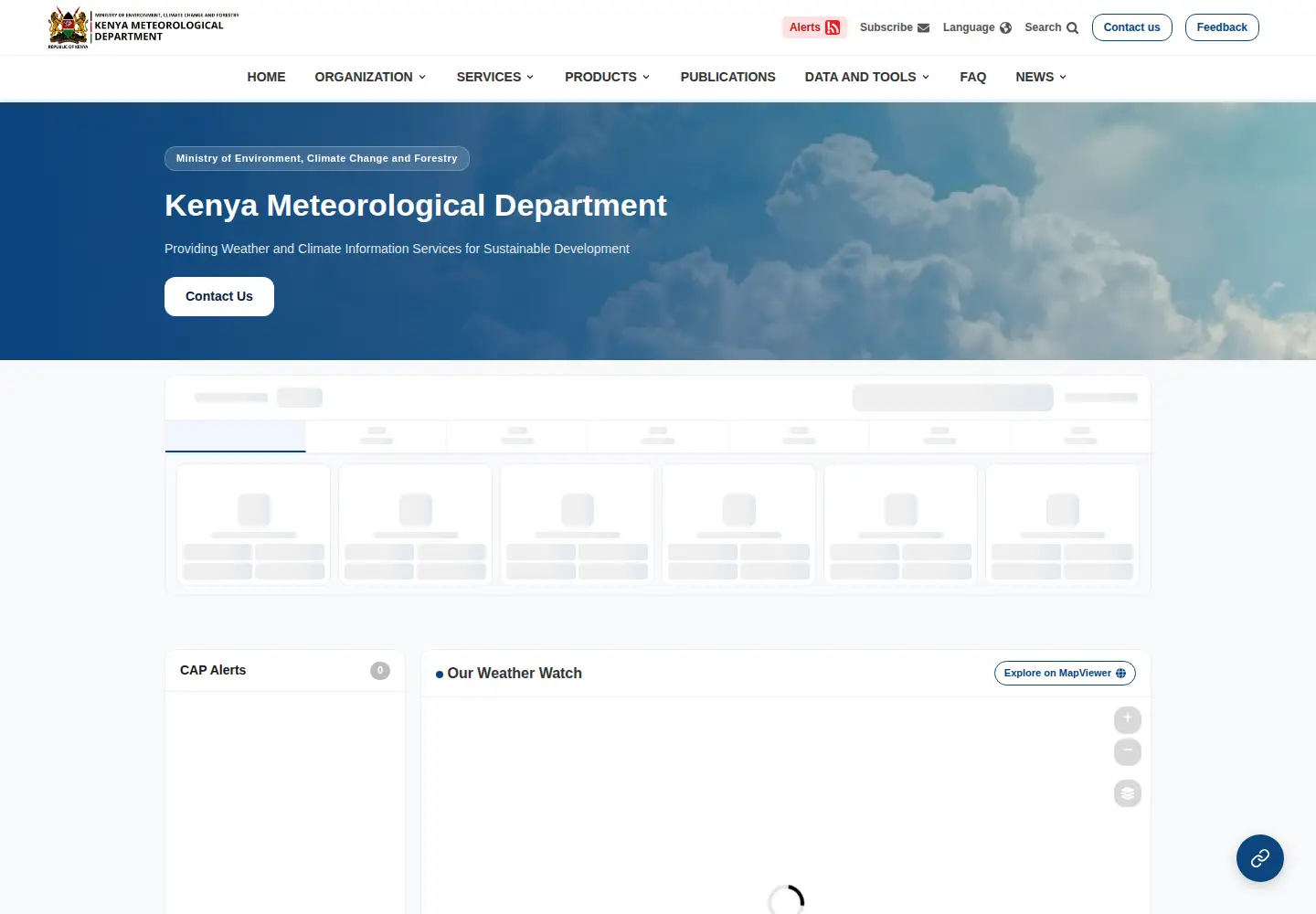The image size is (1316, 914).
Task: Open the Feedback form button
Action: point(1222,27)
